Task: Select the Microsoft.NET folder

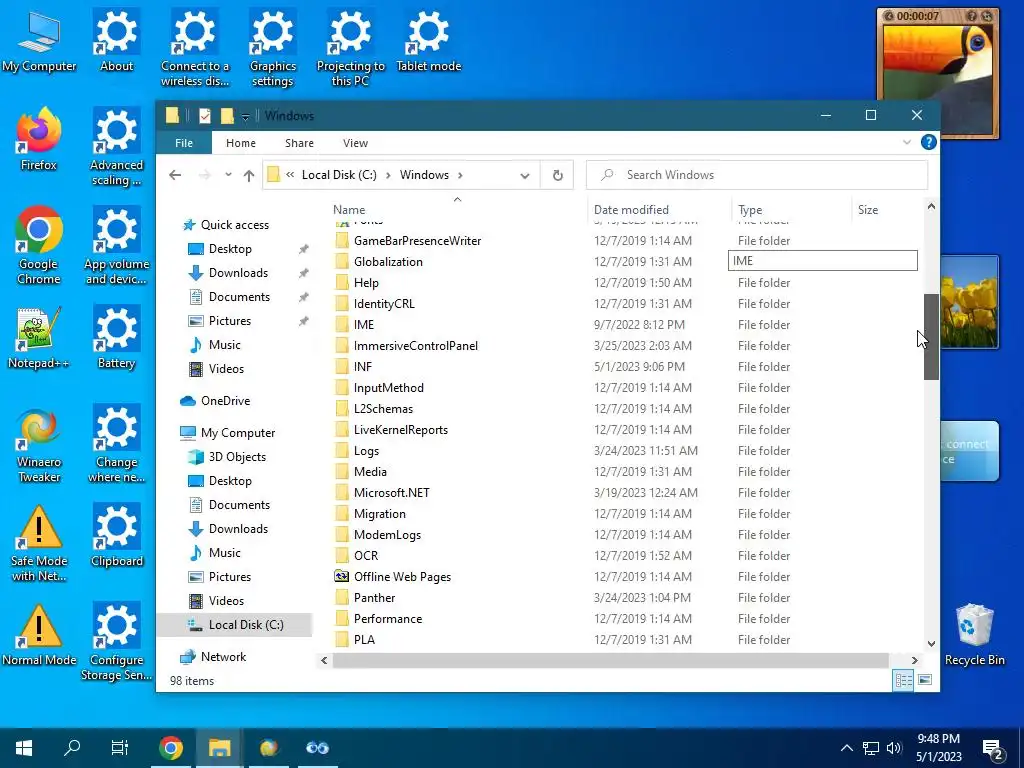Action: tap(391, 492)
